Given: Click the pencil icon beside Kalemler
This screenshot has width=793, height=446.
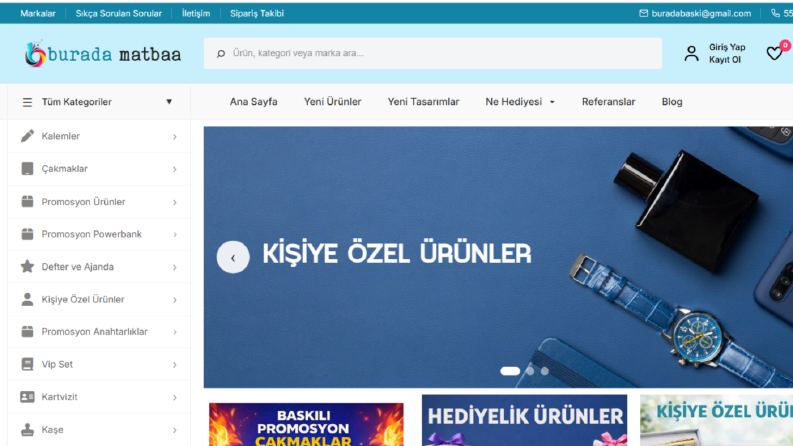Looking at the screenshot, I should 27,136.
